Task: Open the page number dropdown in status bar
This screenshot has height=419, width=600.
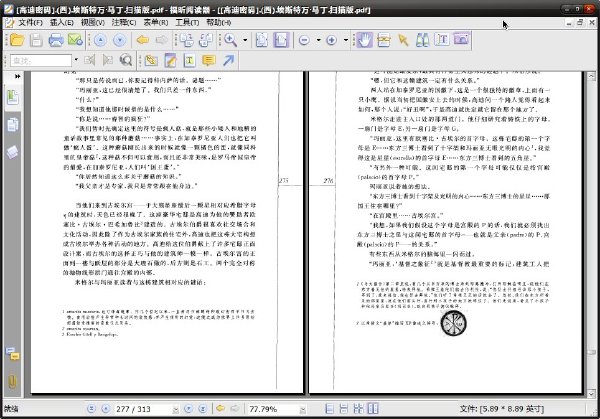Action: coord(175,409)
